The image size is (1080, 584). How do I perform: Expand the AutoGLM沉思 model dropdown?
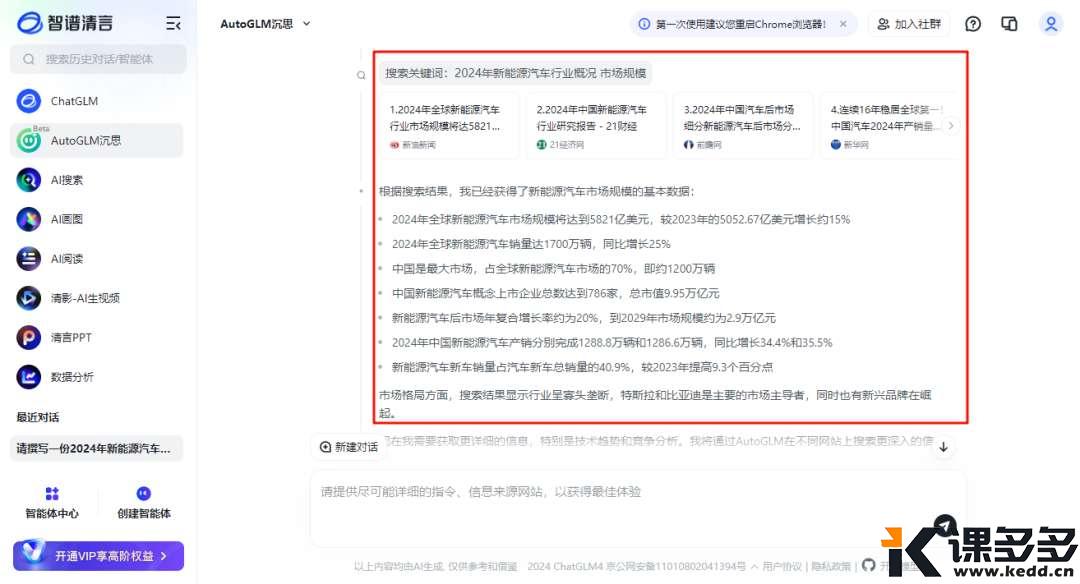point(266,23)
